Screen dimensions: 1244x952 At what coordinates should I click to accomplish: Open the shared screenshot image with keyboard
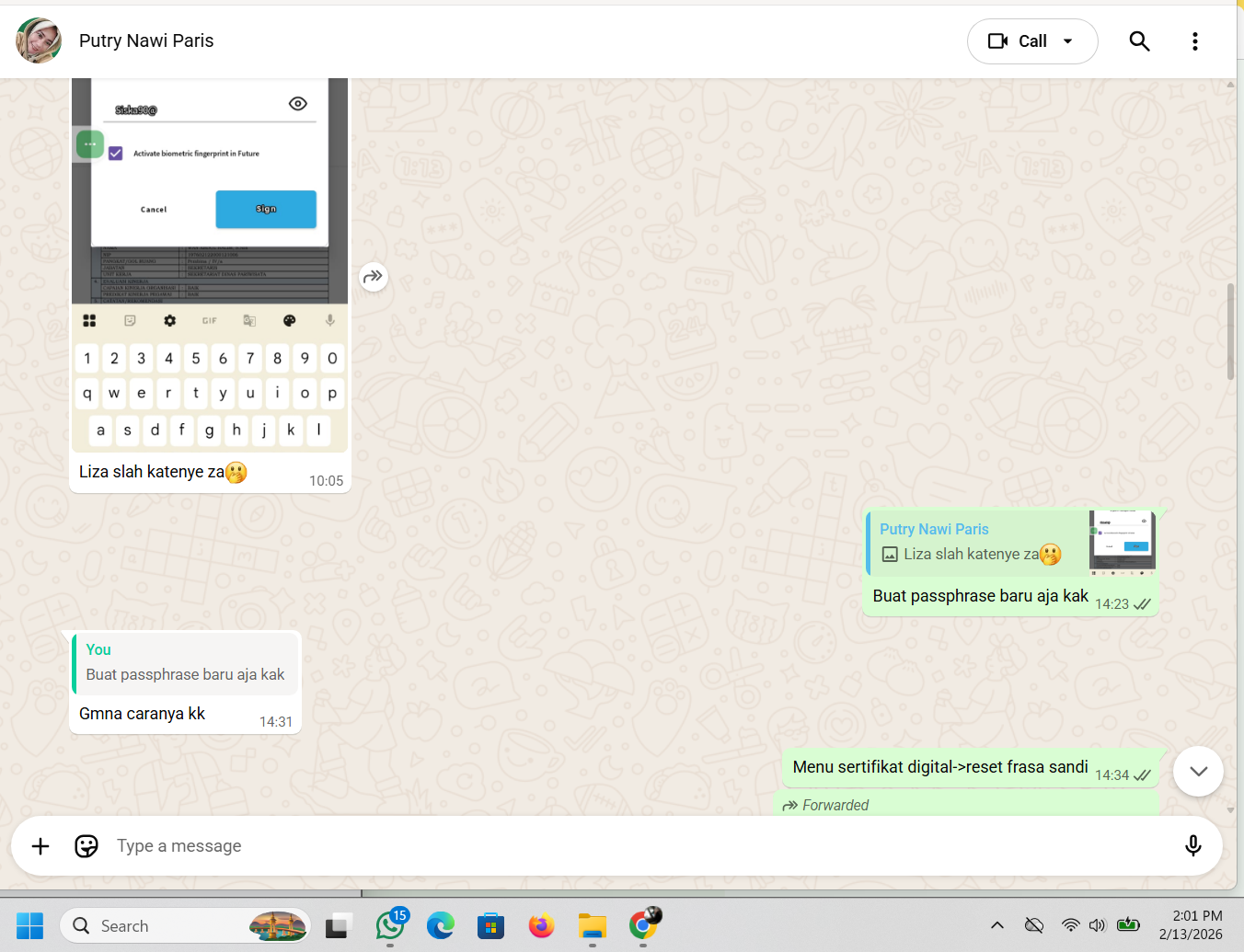pos(210,267)
